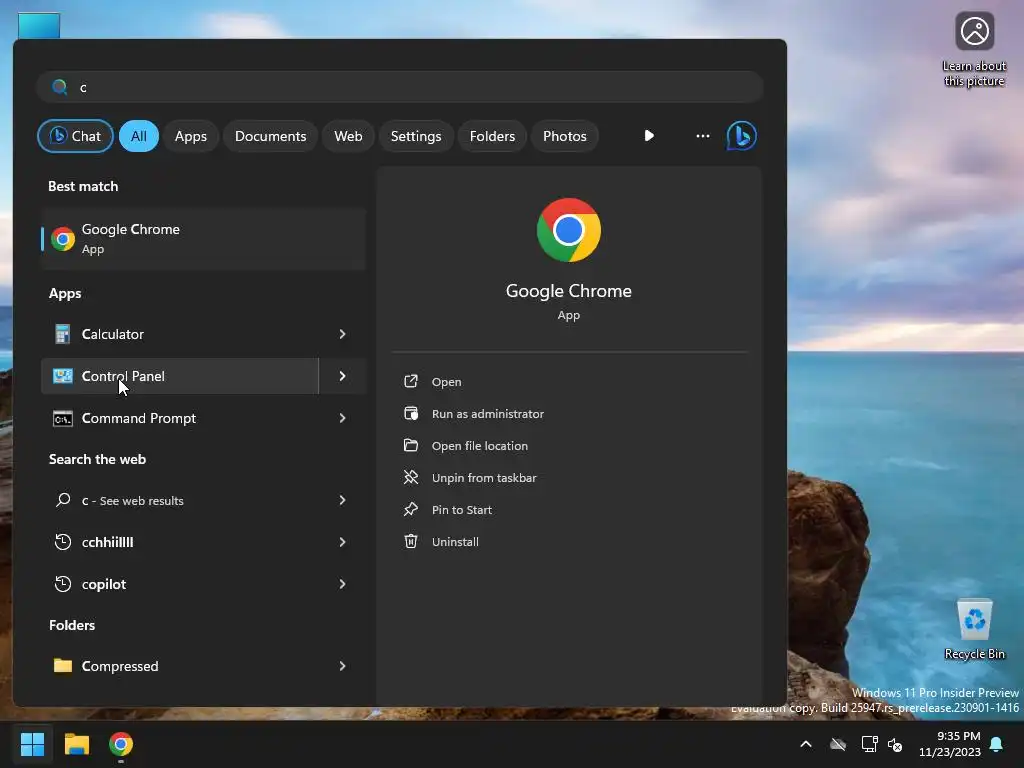Open the Bing Chat filter chip
The height and width of the screenshot is (768, 1024).
75,136
